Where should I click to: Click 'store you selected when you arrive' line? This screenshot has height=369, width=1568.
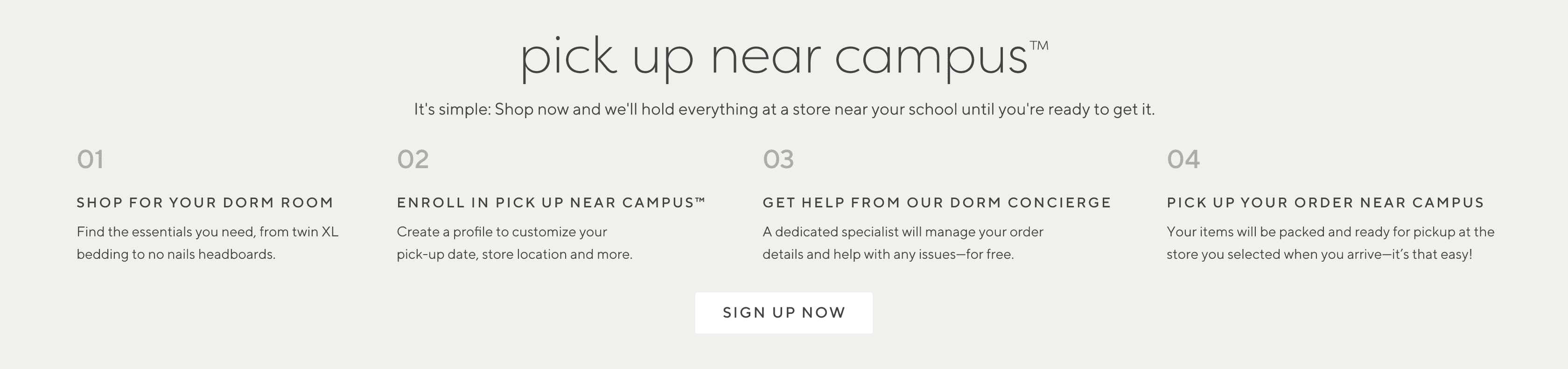click(1319, 255)
